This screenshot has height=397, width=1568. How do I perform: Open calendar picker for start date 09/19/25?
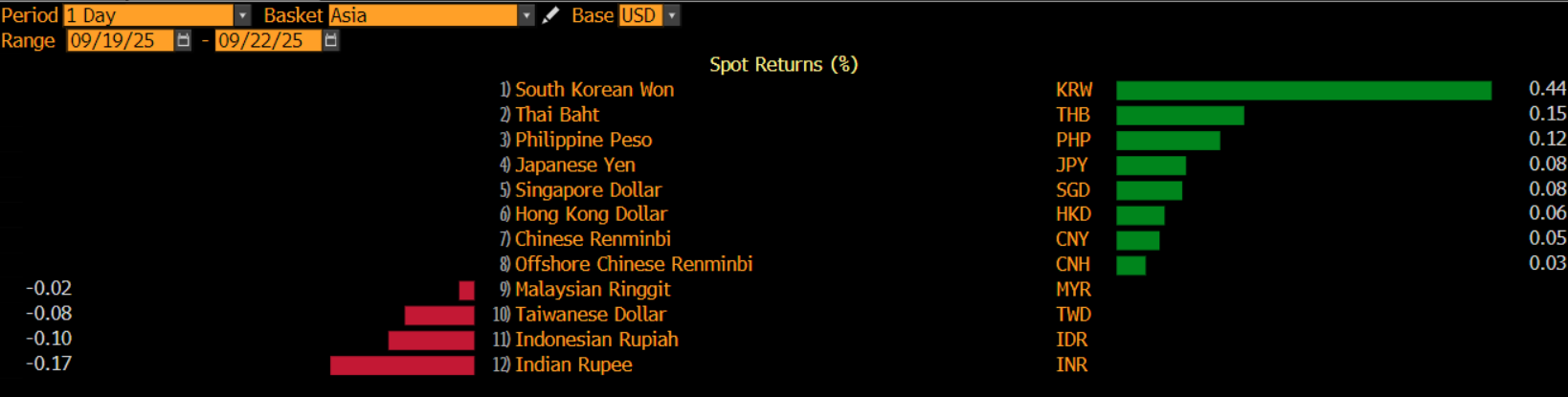pos(184,40)
